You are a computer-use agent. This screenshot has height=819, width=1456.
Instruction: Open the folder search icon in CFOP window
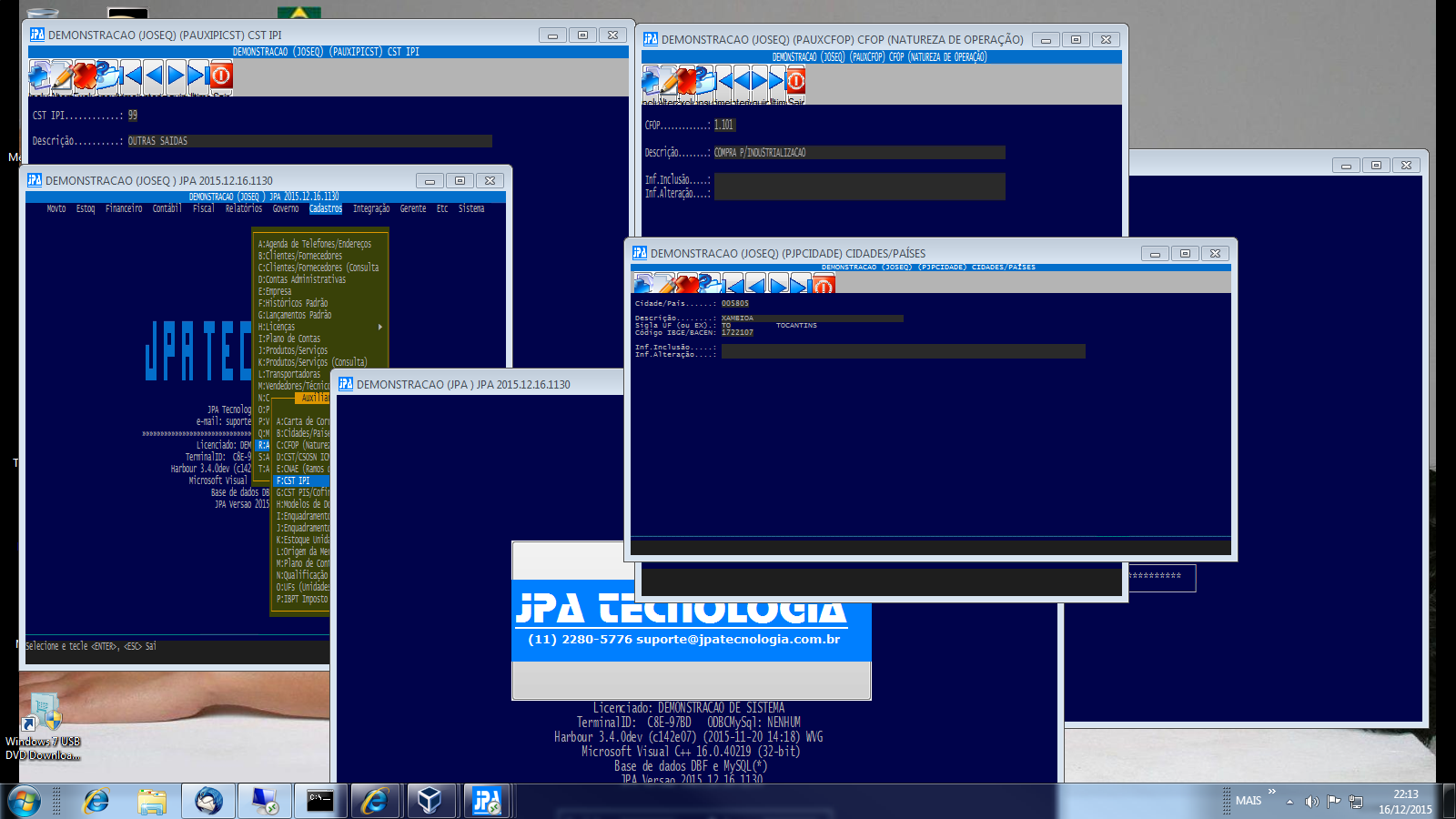(706, 82)
